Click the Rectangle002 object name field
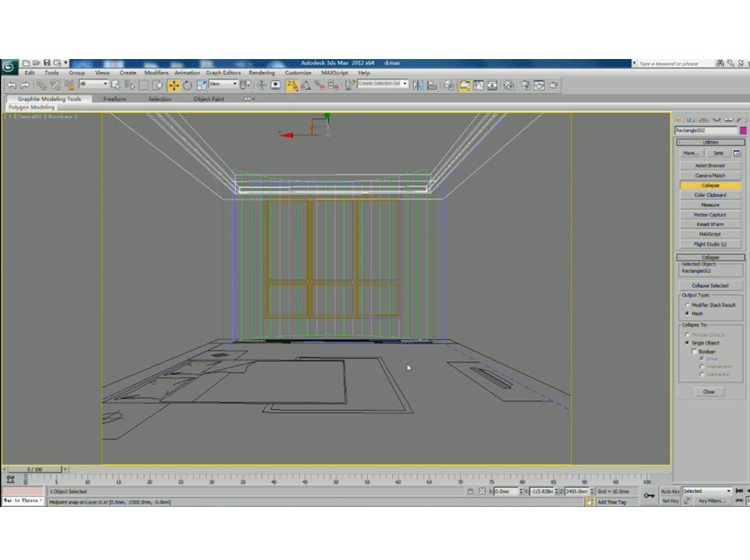750x560 pixels. (706, 131)
